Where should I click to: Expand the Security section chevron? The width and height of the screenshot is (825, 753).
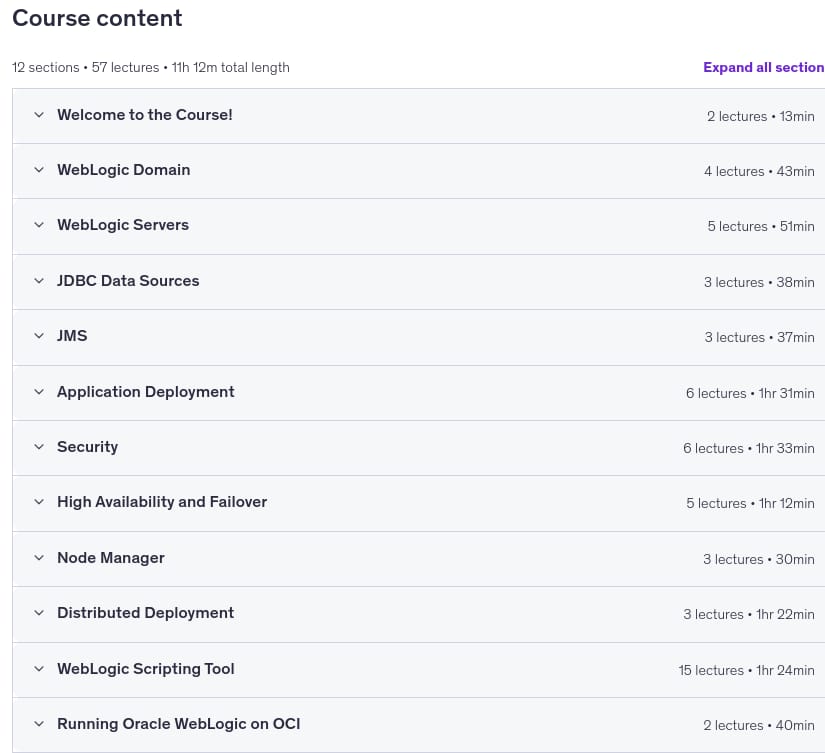[39, 447]
